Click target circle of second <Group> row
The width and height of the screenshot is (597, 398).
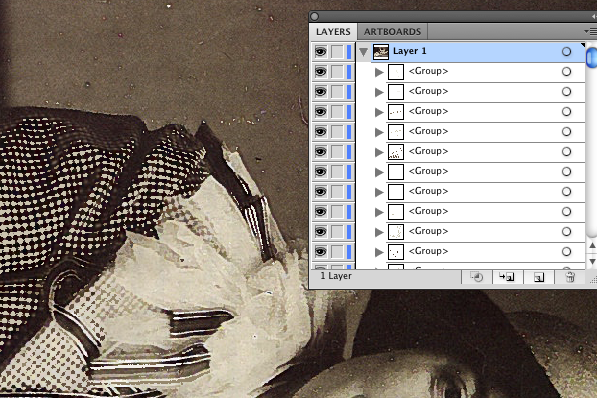(x=566, y=91)
